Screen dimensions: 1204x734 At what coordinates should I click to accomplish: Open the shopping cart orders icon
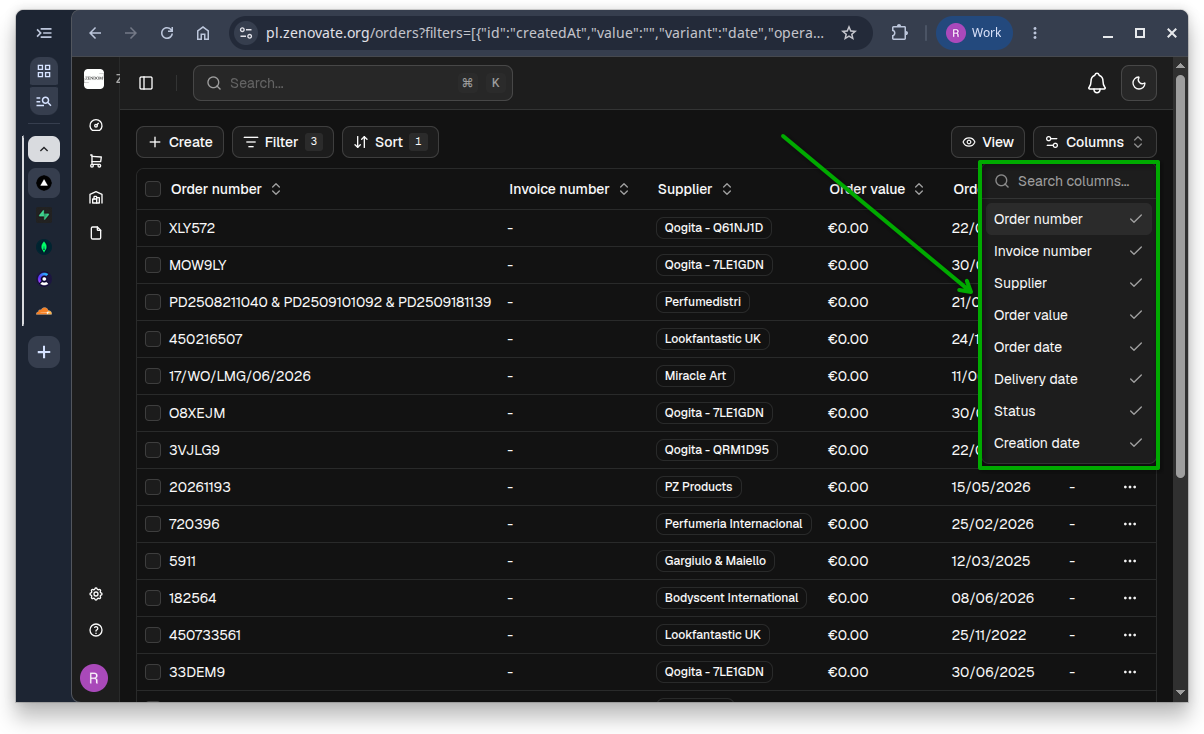96,161
